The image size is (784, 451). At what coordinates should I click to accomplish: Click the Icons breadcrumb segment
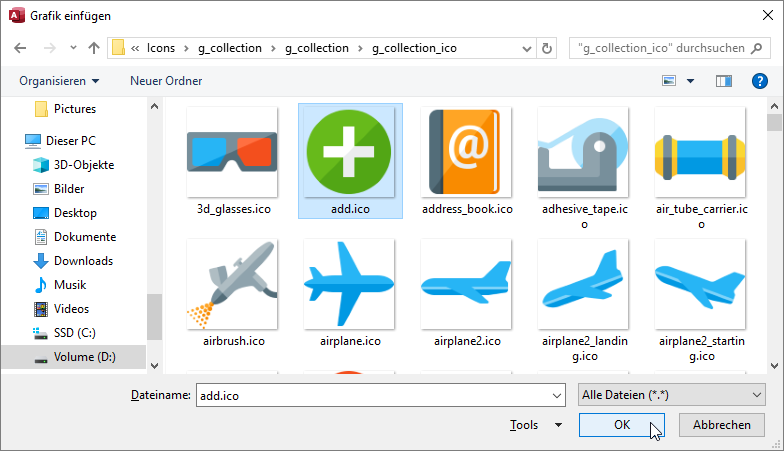tap(161, 48)
